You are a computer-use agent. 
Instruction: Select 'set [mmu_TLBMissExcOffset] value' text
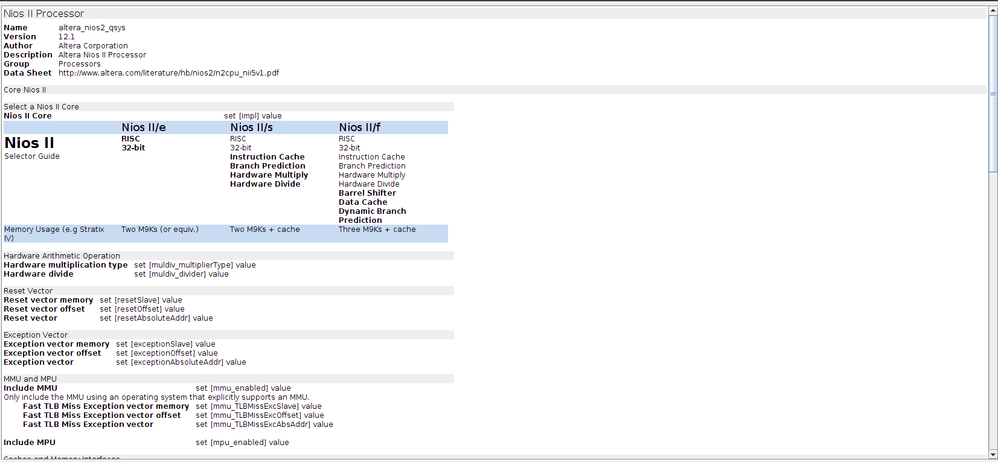point(260,415)
